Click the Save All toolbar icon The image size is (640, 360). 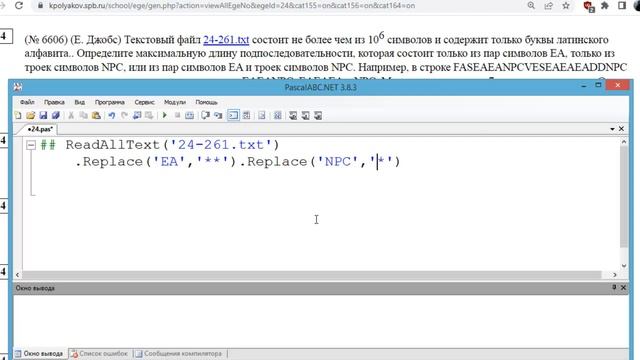pos(56,116)
